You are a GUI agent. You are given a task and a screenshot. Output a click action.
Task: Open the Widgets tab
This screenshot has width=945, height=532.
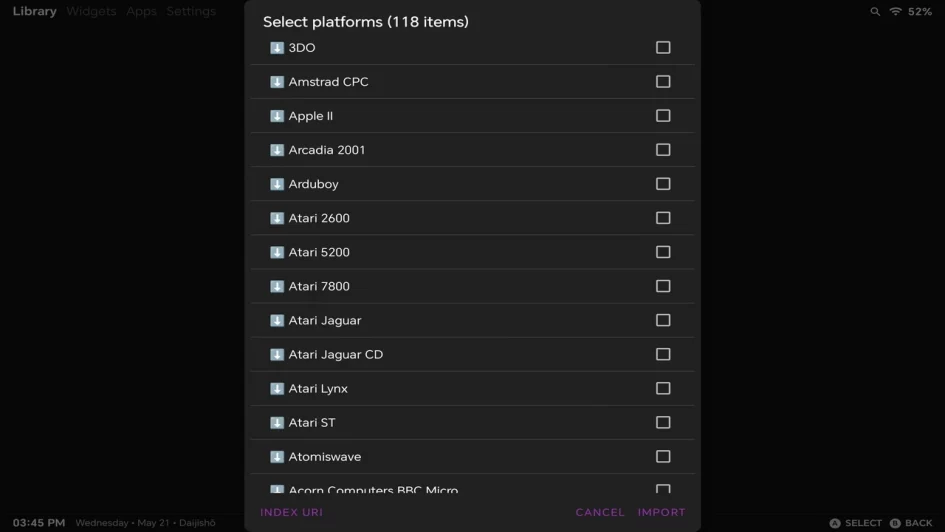[x=91, y=12]
